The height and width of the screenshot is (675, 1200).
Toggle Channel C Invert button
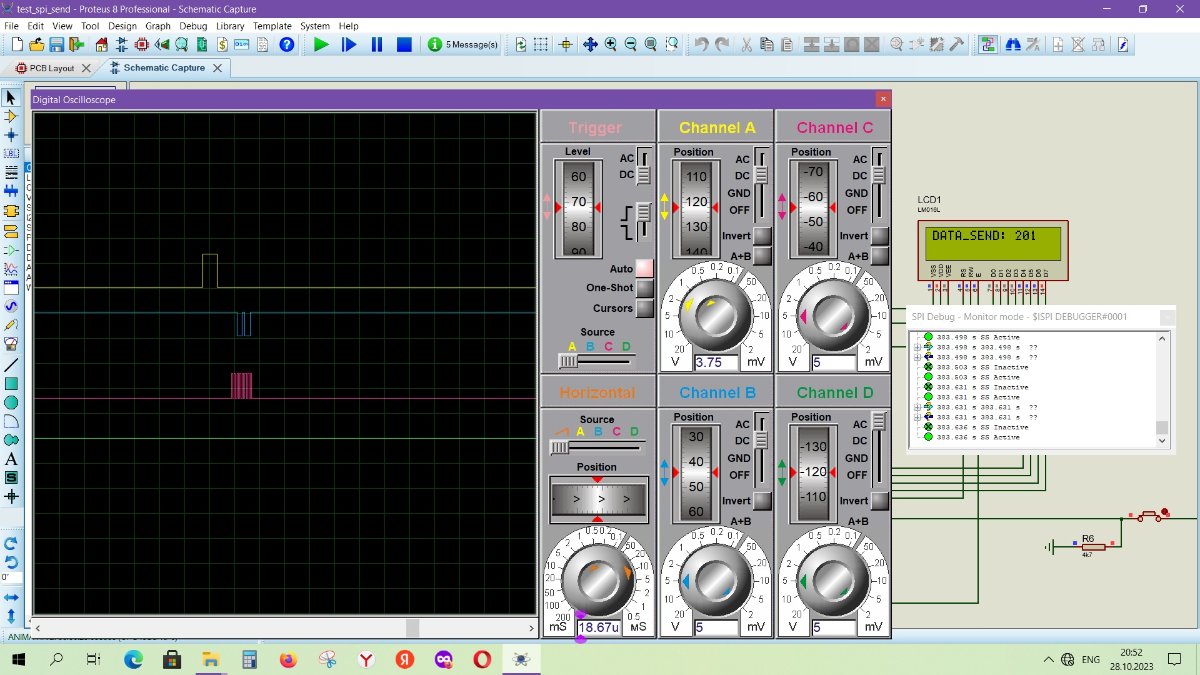[880, 236]
